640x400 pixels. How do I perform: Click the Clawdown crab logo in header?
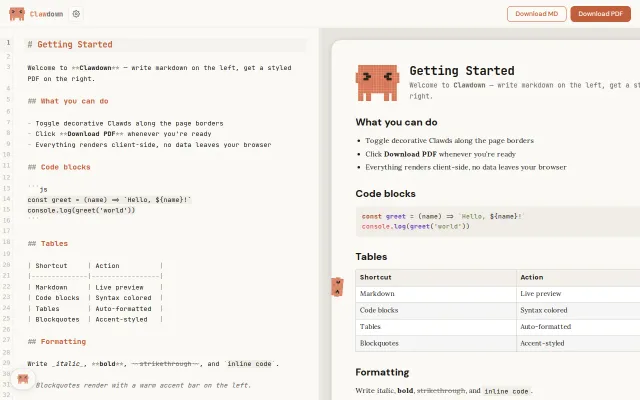coord(17,14)
